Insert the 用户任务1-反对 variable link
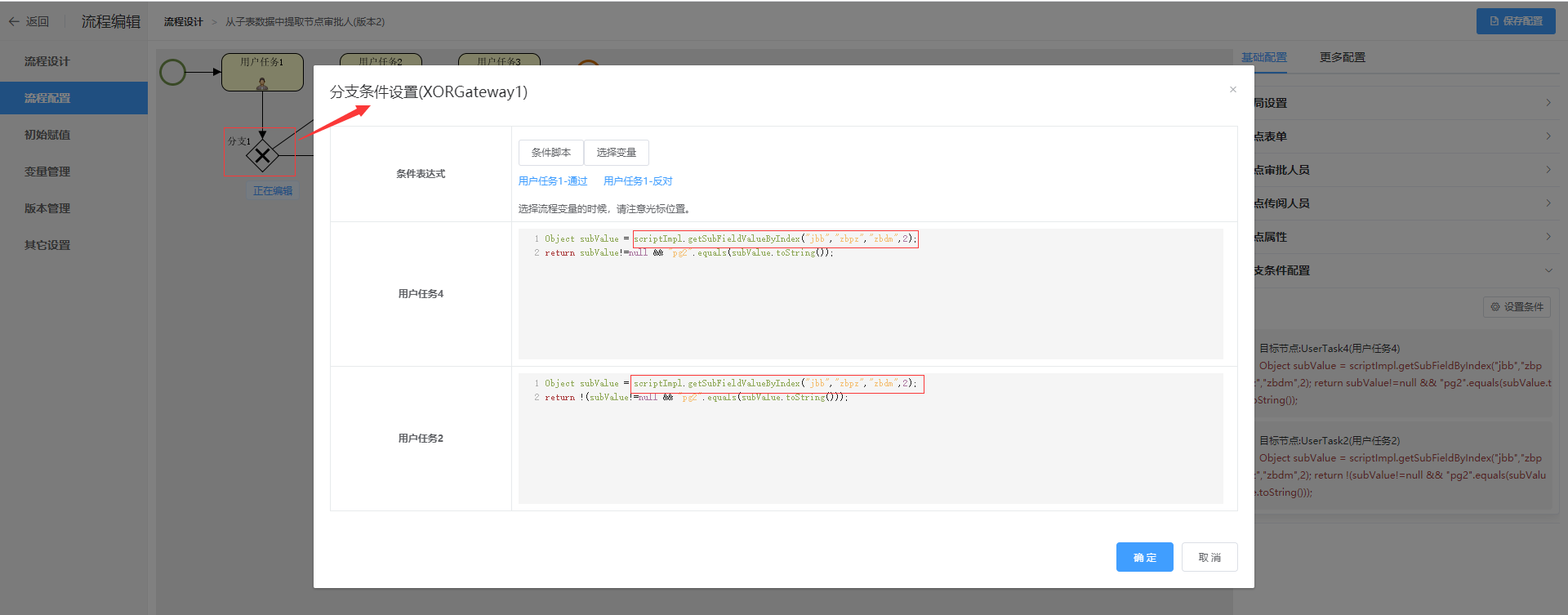1568x615 pixels. pos(638,181)
